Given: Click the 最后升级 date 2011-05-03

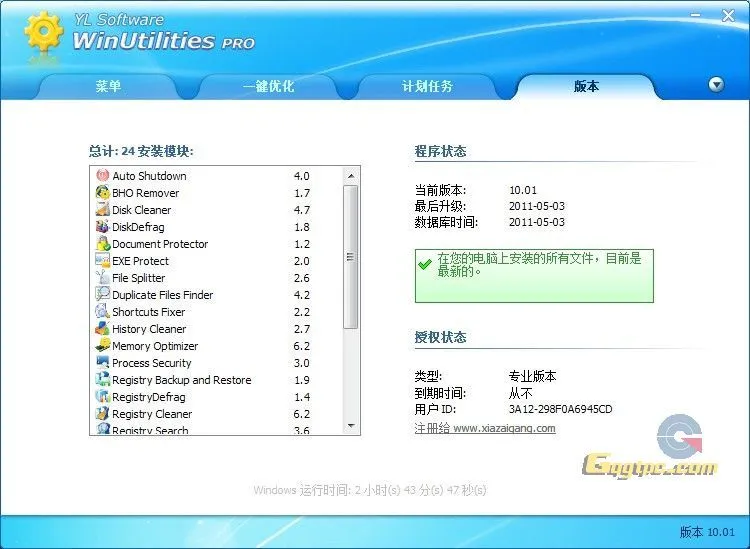Looking at the screenshot, I should tap(537, 206).
